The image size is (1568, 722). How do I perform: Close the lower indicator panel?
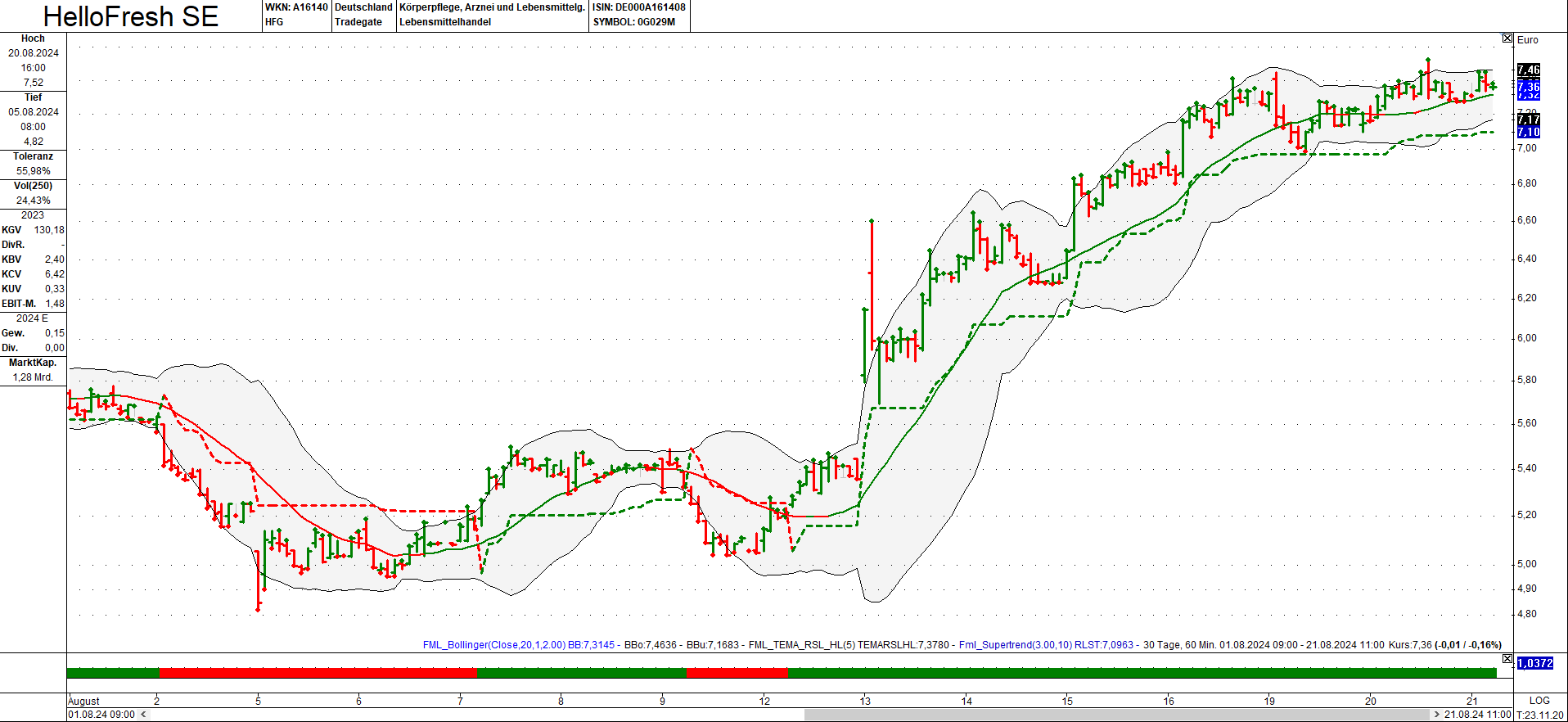point(1507,658)
